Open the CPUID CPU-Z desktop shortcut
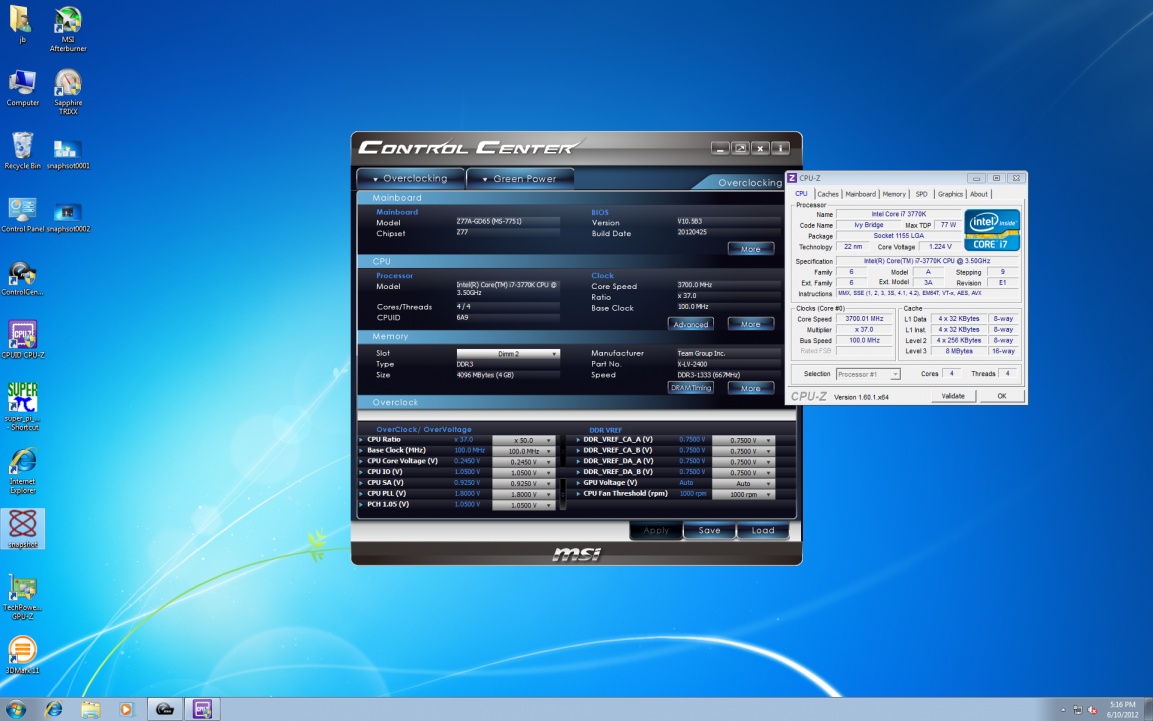This screenshot has height=721, width=1153. click(22, 335)
